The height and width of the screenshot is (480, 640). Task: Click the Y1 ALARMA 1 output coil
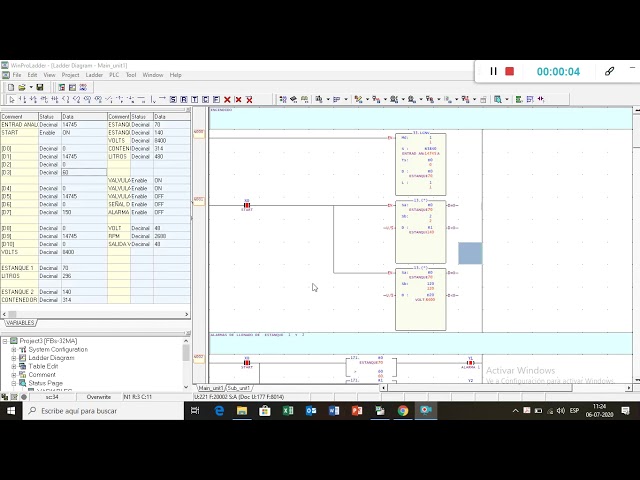470,362
